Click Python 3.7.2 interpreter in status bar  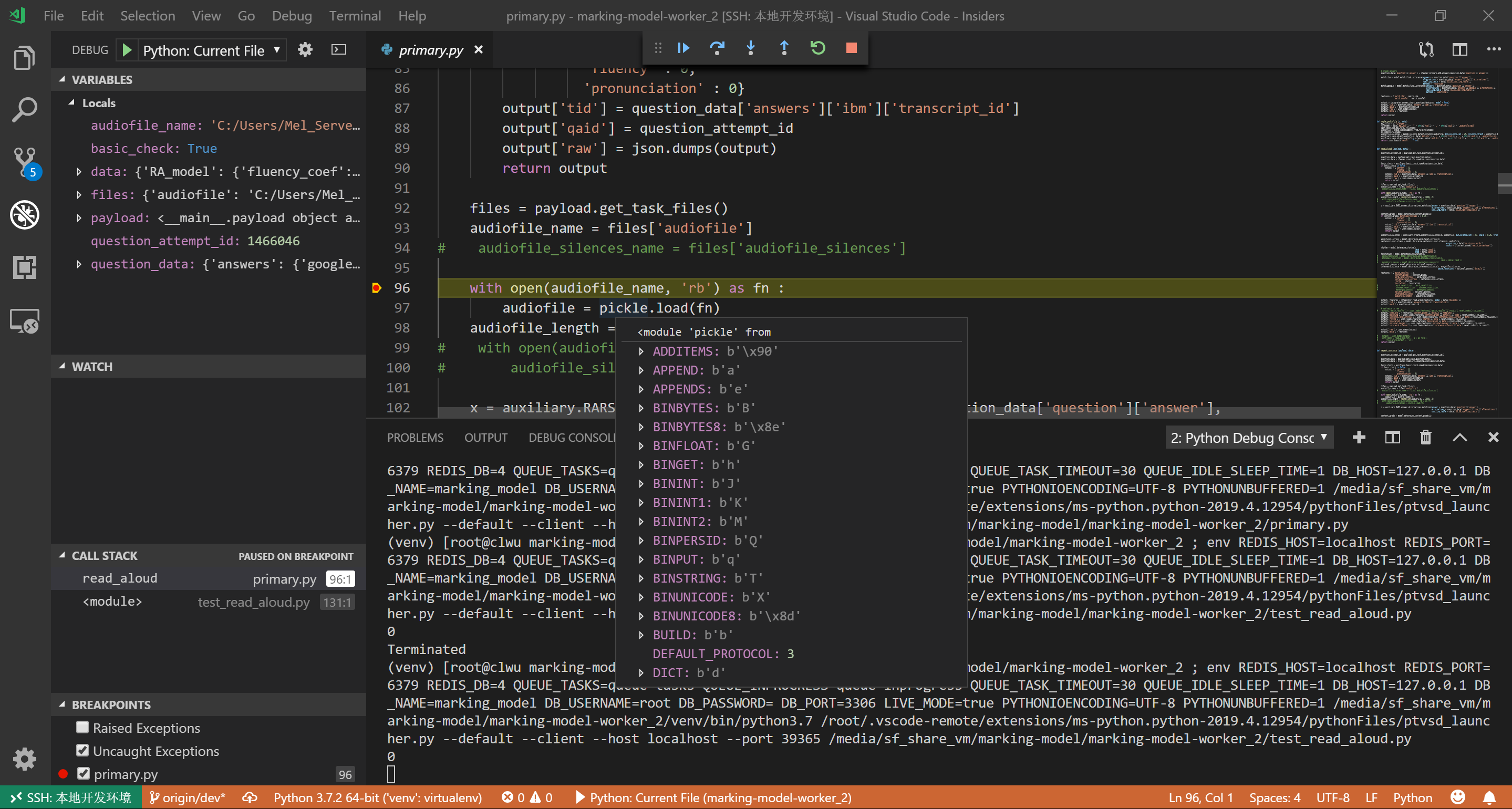pos(377,797)
